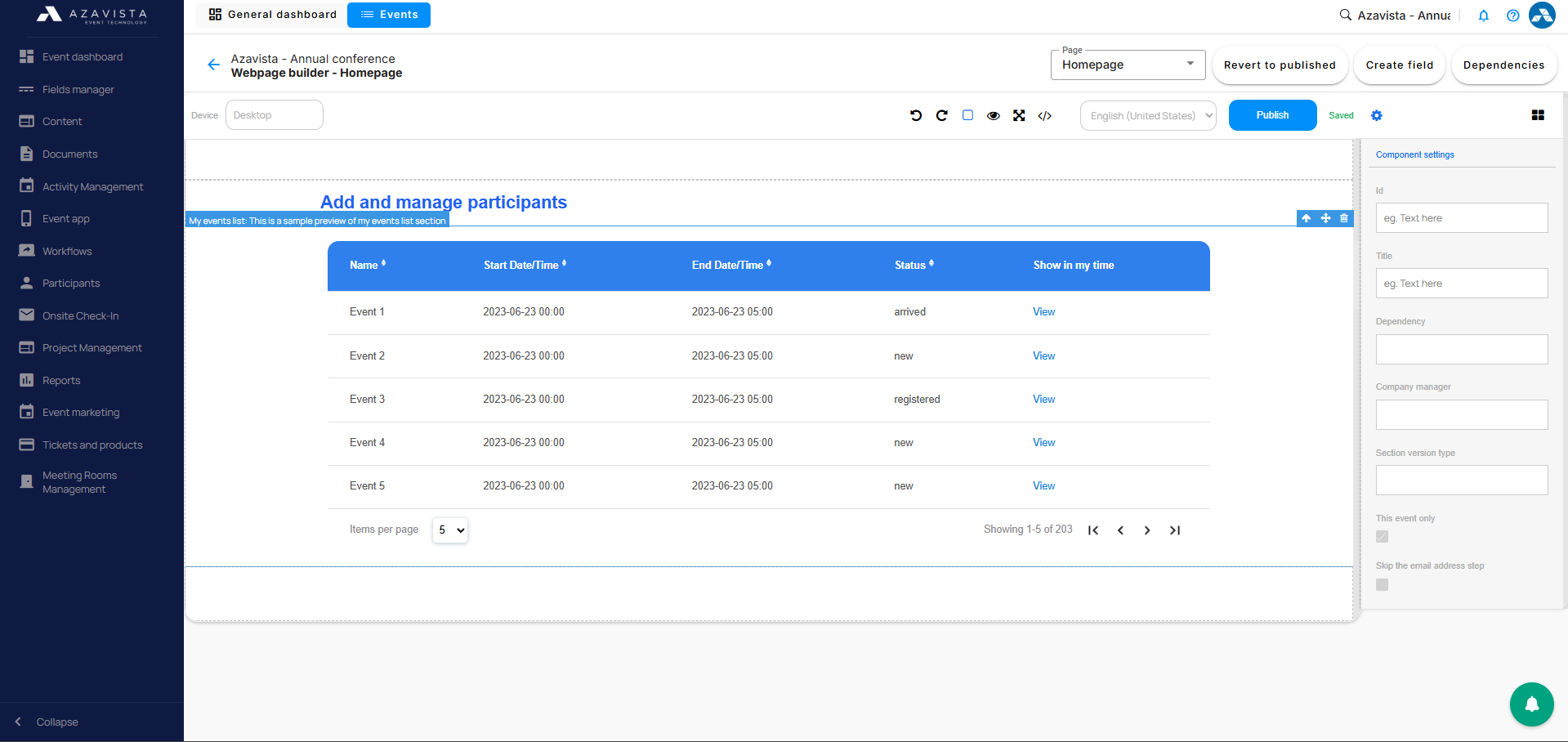Click the Id text input field
This screenshot has width=1568, height=742.
[1462, 218]
